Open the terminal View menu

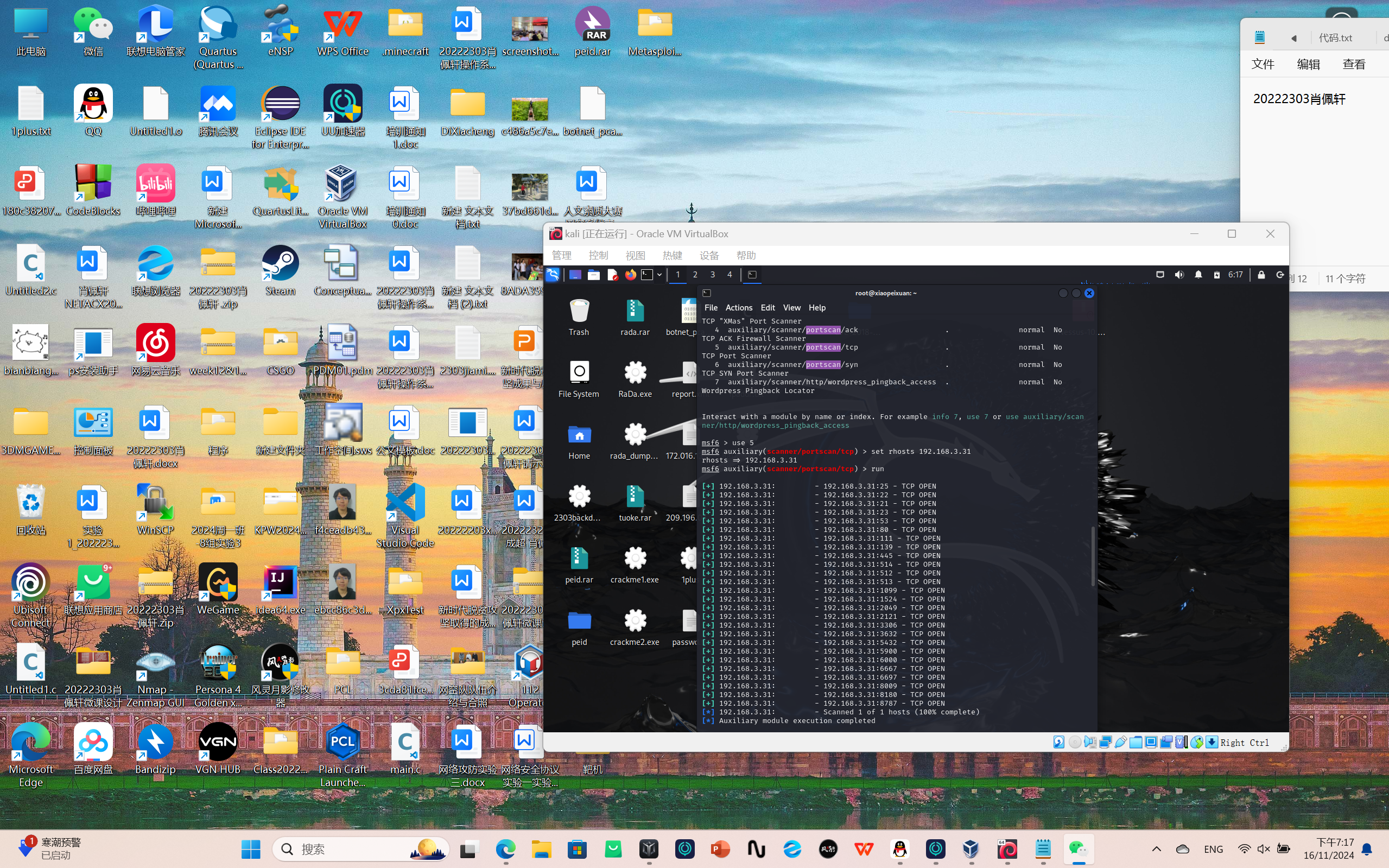tap(791, 308)
